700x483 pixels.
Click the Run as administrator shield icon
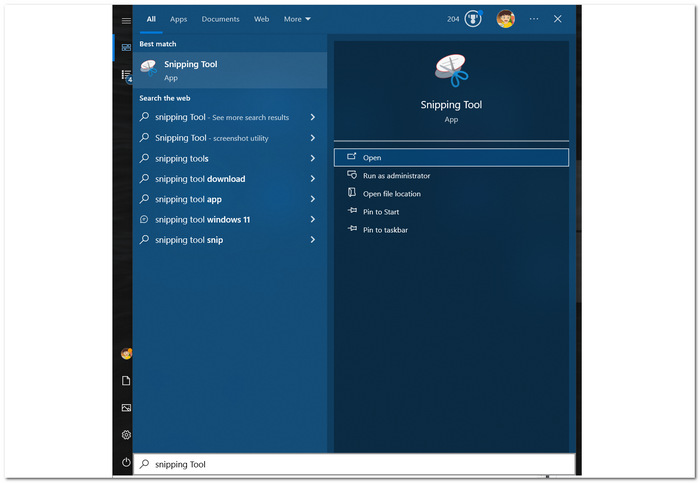[x=352, y=175]
